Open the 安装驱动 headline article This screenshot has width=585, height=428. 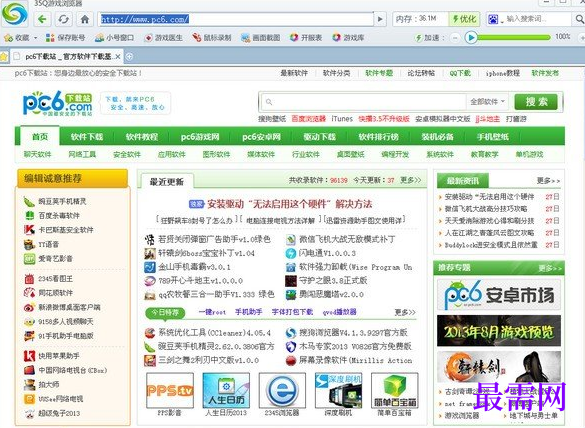point(290,204)
